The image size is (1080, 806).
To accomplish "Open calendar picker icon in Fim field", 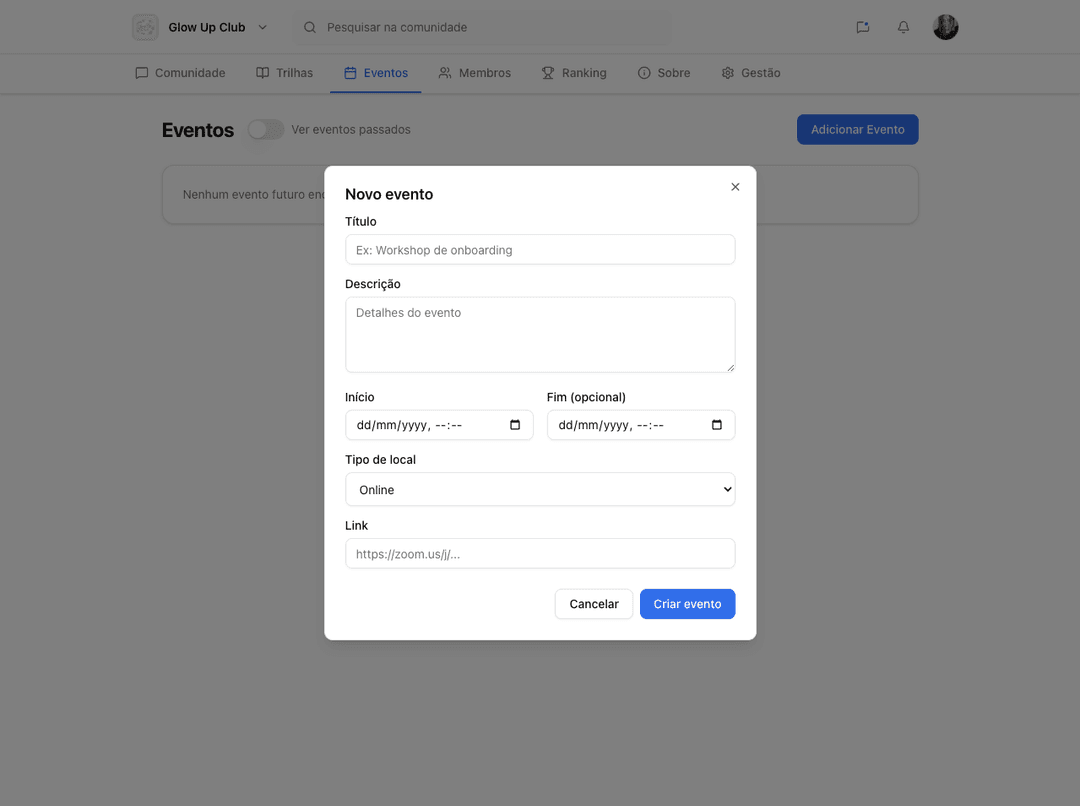I will point(716,425).
